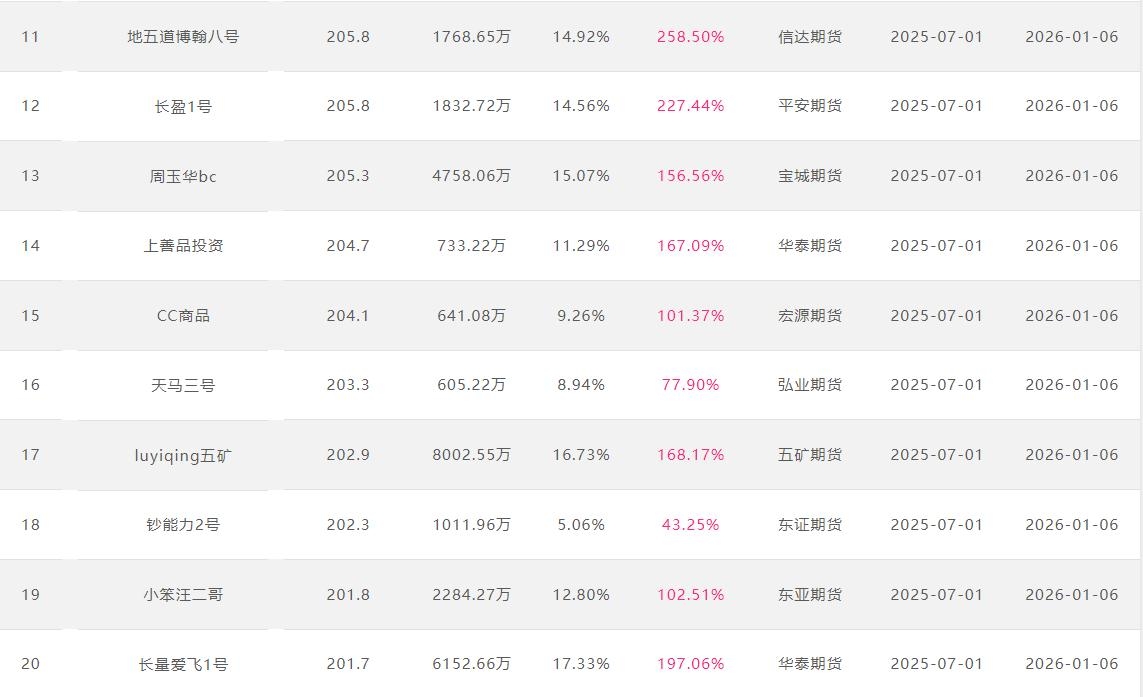Click the 43.25% return rate value

tap(690, 525)
